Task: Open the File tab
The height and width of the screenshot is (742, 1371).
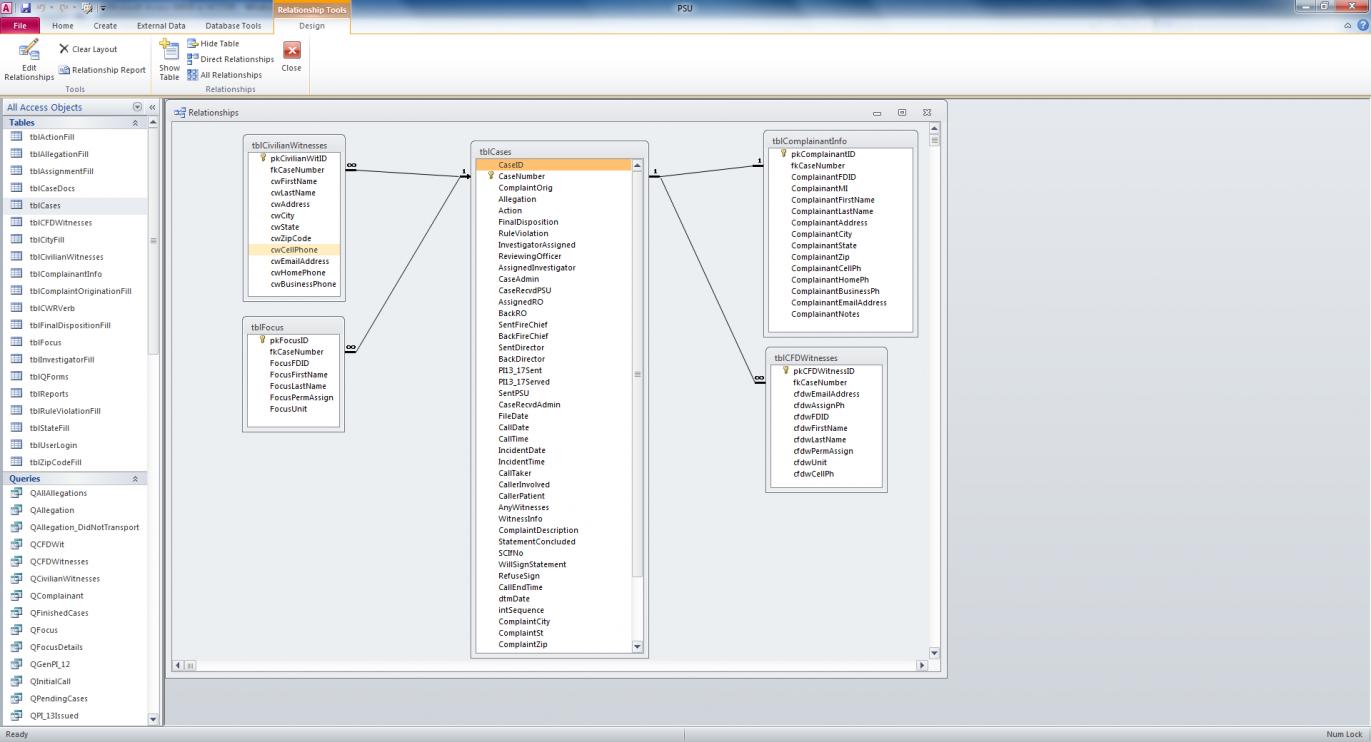Action: pyautogui.click(x=20, y=25)
